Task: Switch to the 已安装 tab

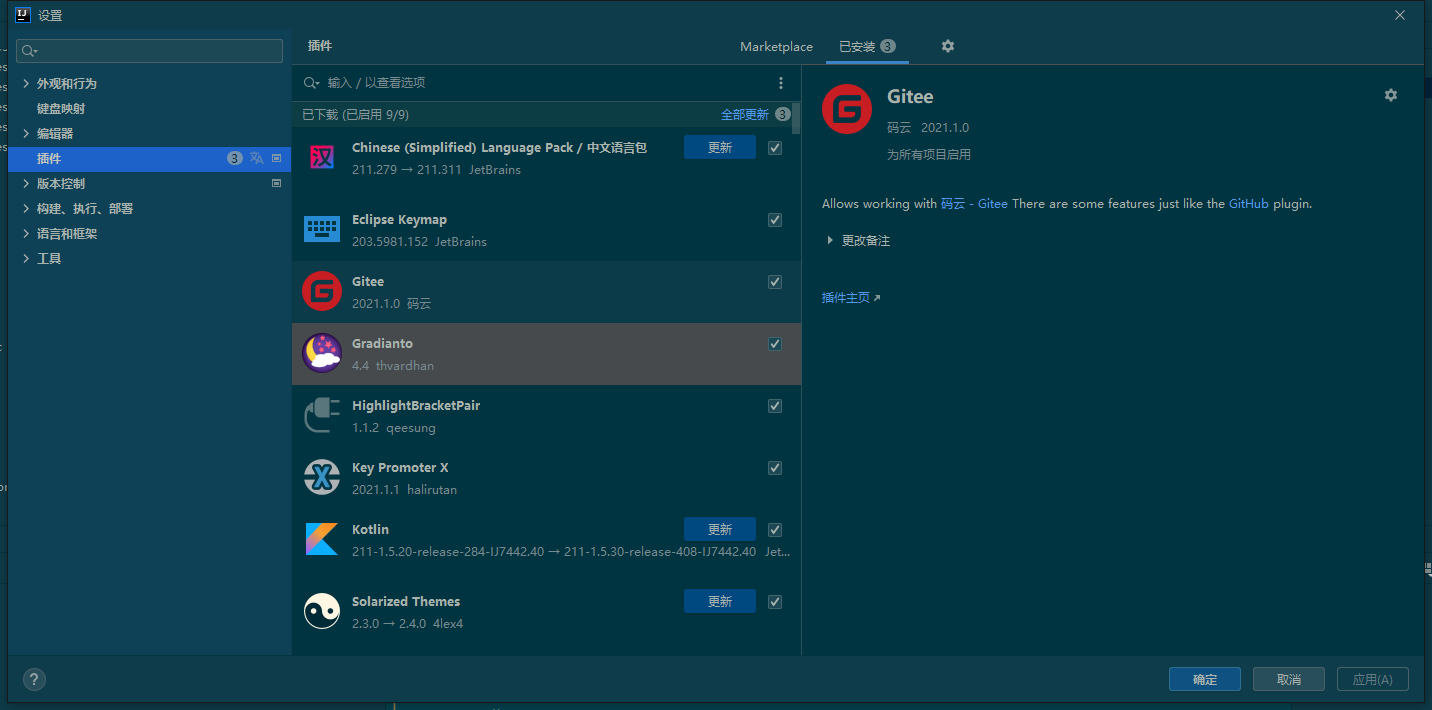Action: pyautogui.click(x=867, y=46)
